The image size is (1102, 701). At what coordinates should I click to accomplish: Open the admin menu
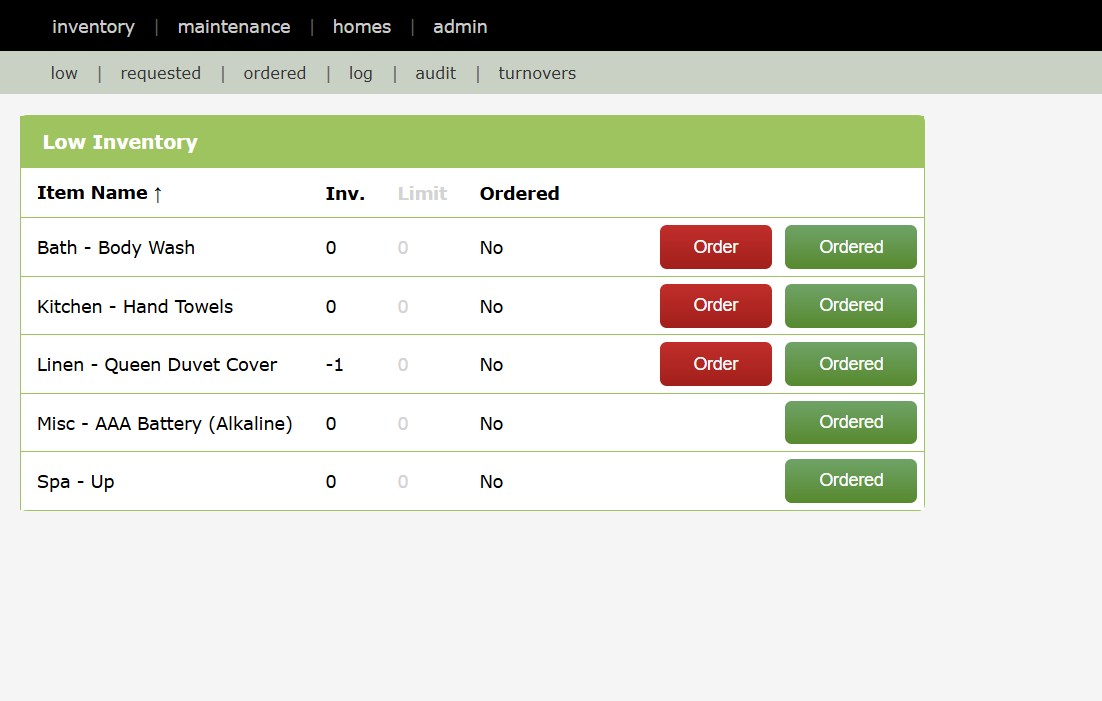tap(460, 27)
